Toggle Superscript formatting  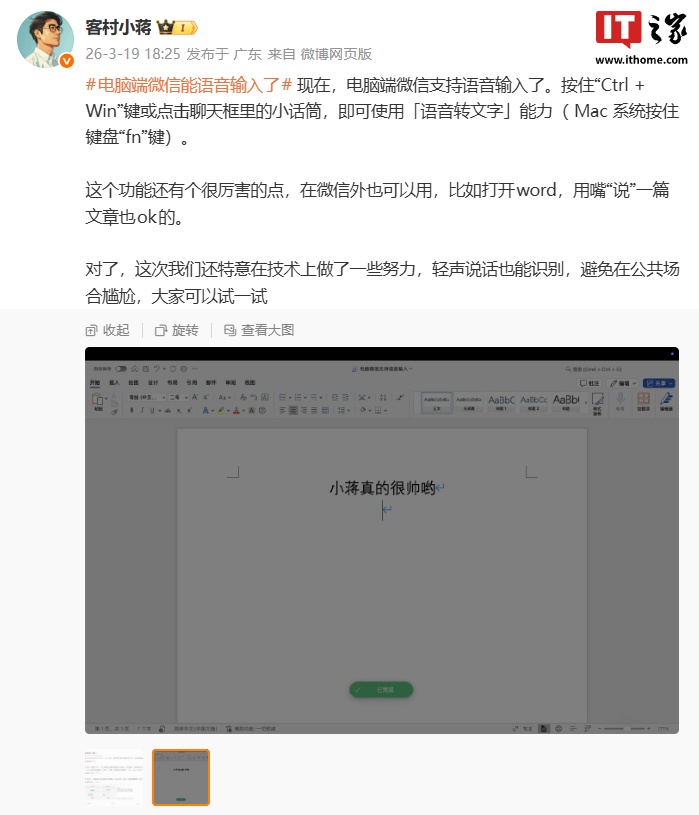pyautogui.click(x=190, y=410)
